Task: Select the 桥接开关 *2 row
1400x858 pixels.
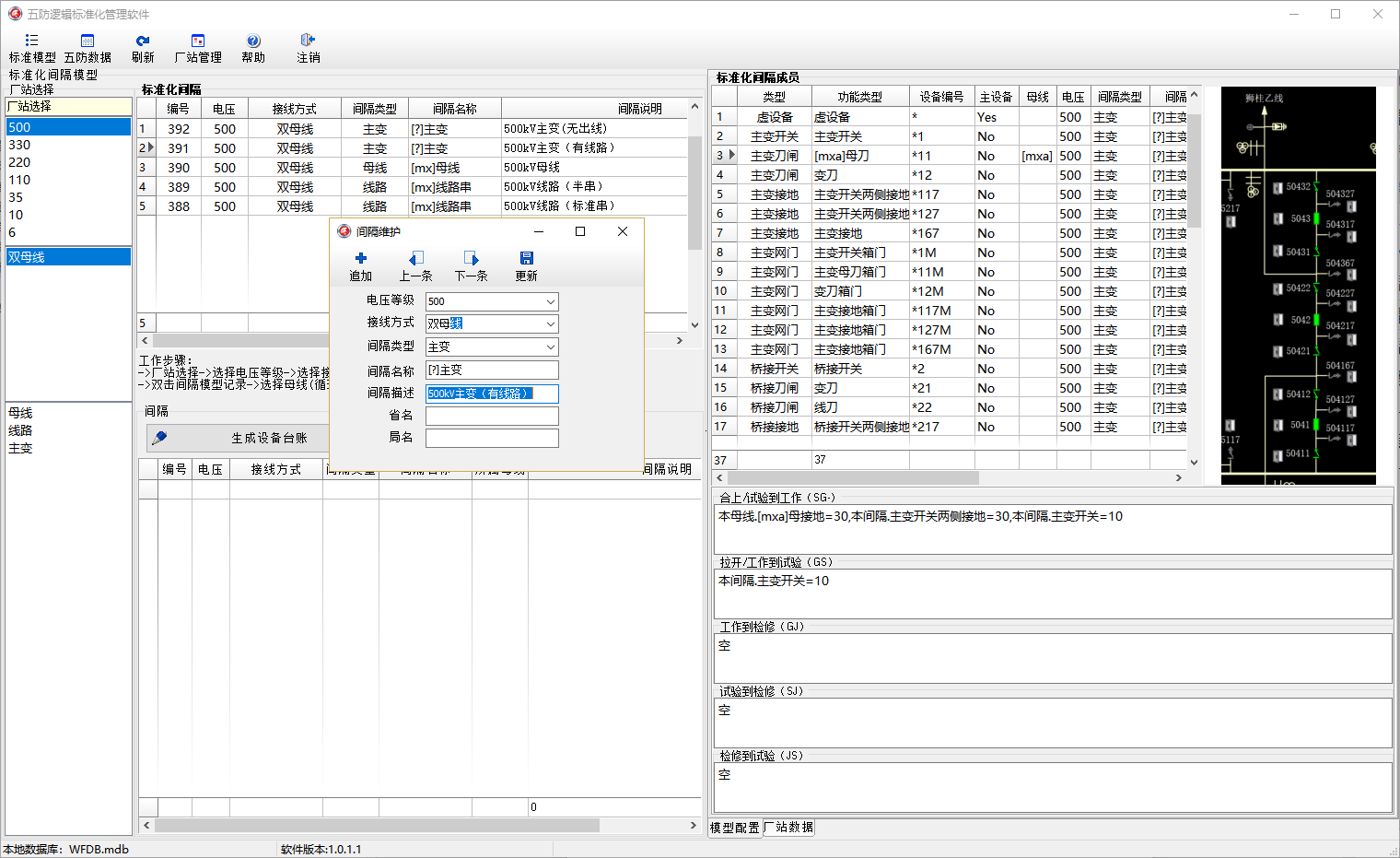Action: click(950, 369)
